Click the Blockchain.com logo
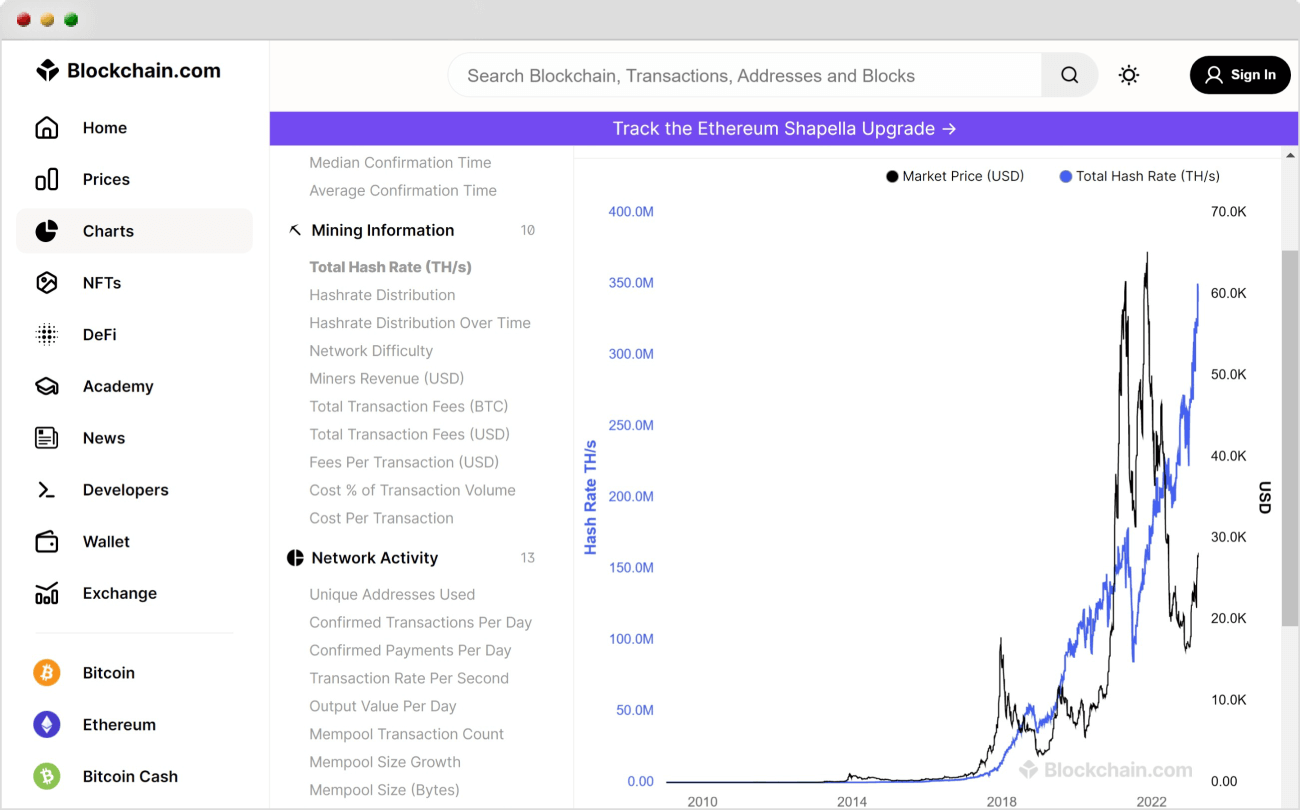This screenshot has width=1300, height=810. (x=128, y=71)
